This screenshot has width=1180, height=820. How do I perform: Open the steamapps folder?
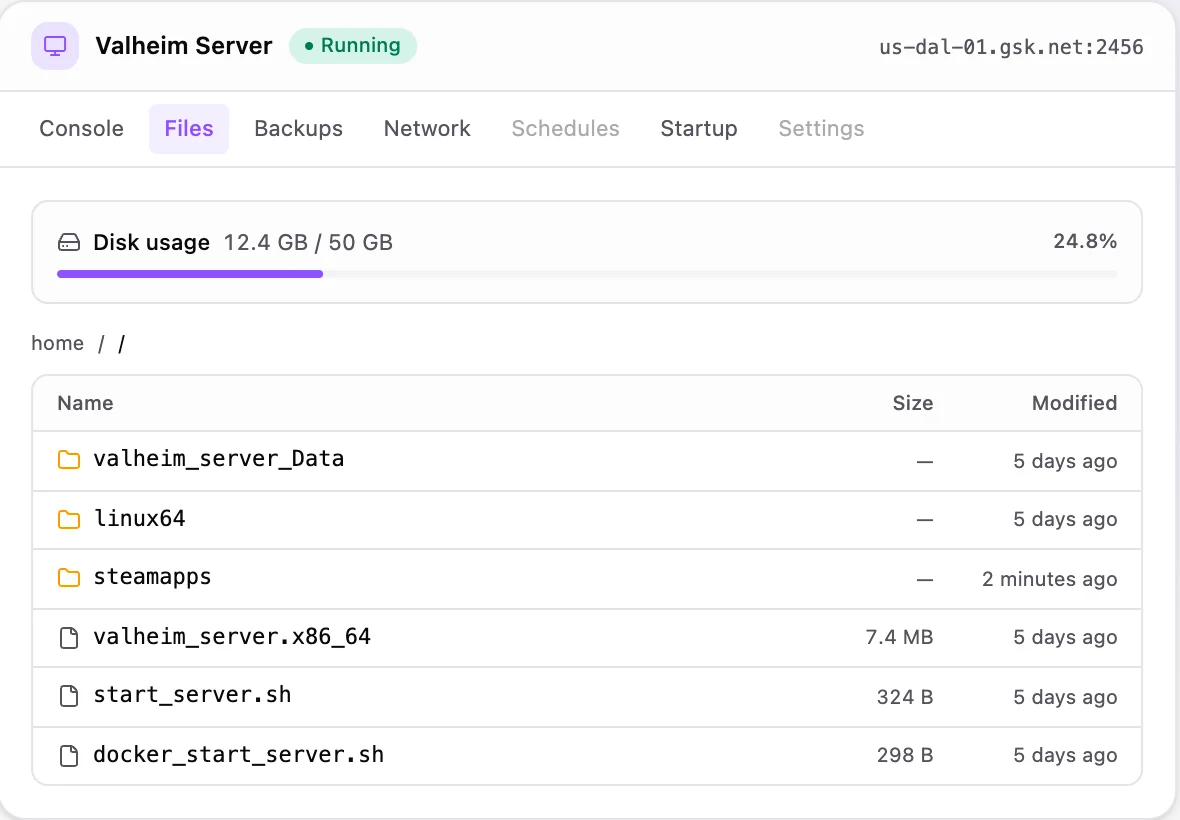(153, 578)
